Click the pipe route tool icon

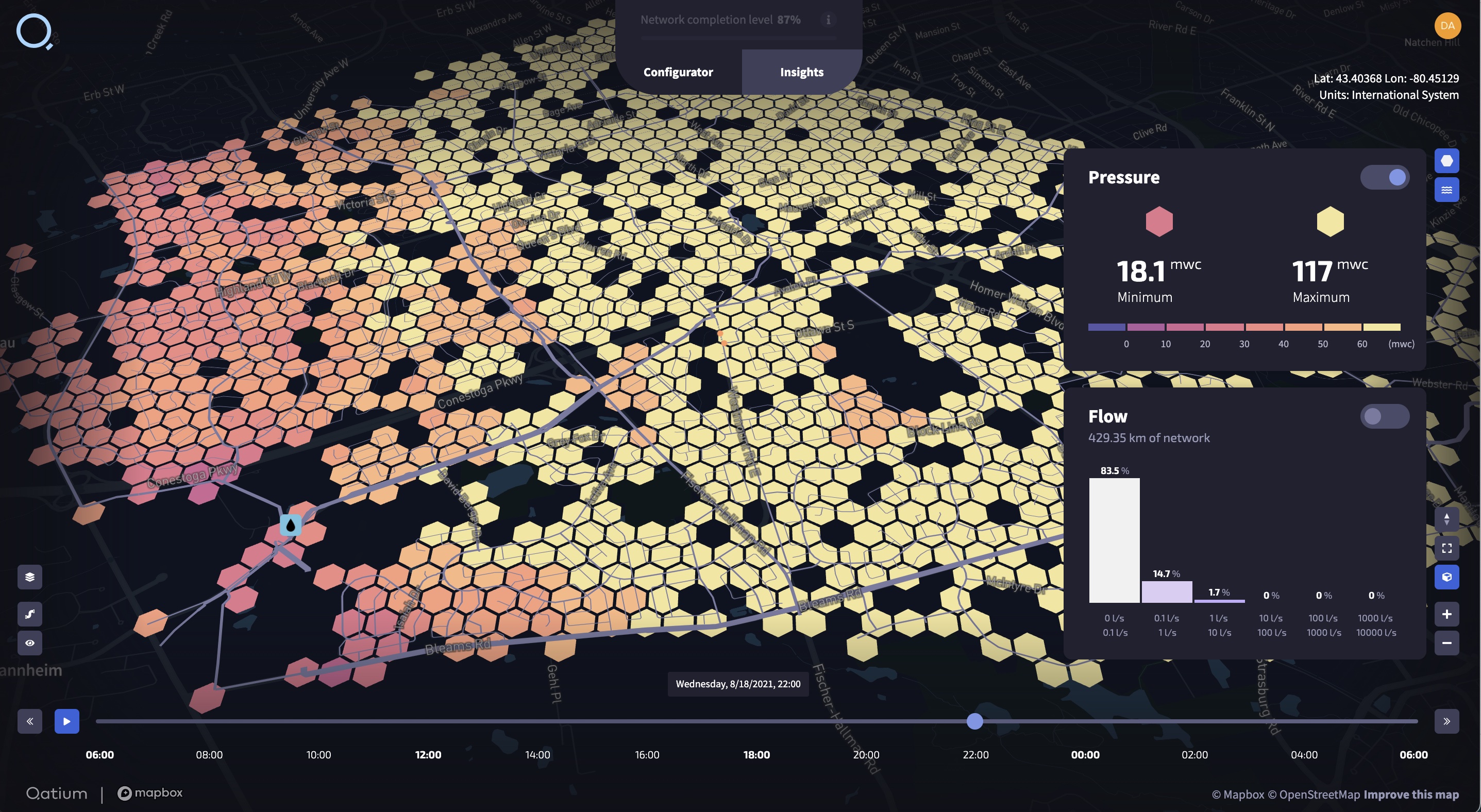pos(30,614)
